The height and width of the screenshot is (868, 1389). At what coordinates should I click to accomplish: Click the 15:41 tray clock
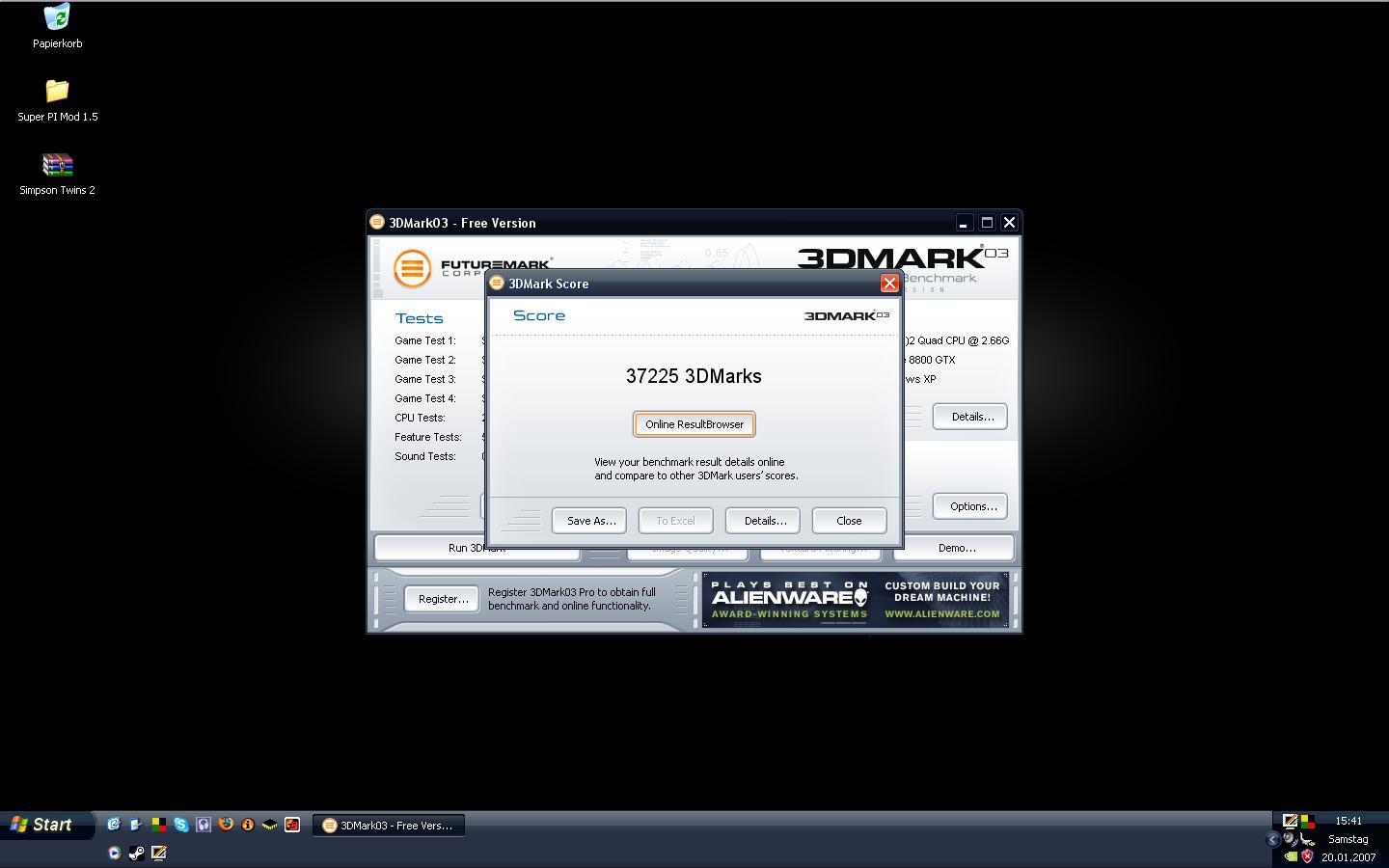(1348, 821)
